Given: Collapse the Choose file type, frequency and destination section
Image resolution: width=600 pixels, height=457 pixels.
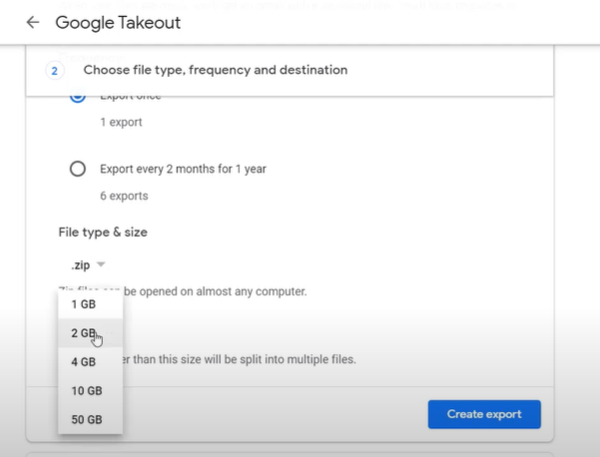Looking at the screenshot, I should 215,70.
